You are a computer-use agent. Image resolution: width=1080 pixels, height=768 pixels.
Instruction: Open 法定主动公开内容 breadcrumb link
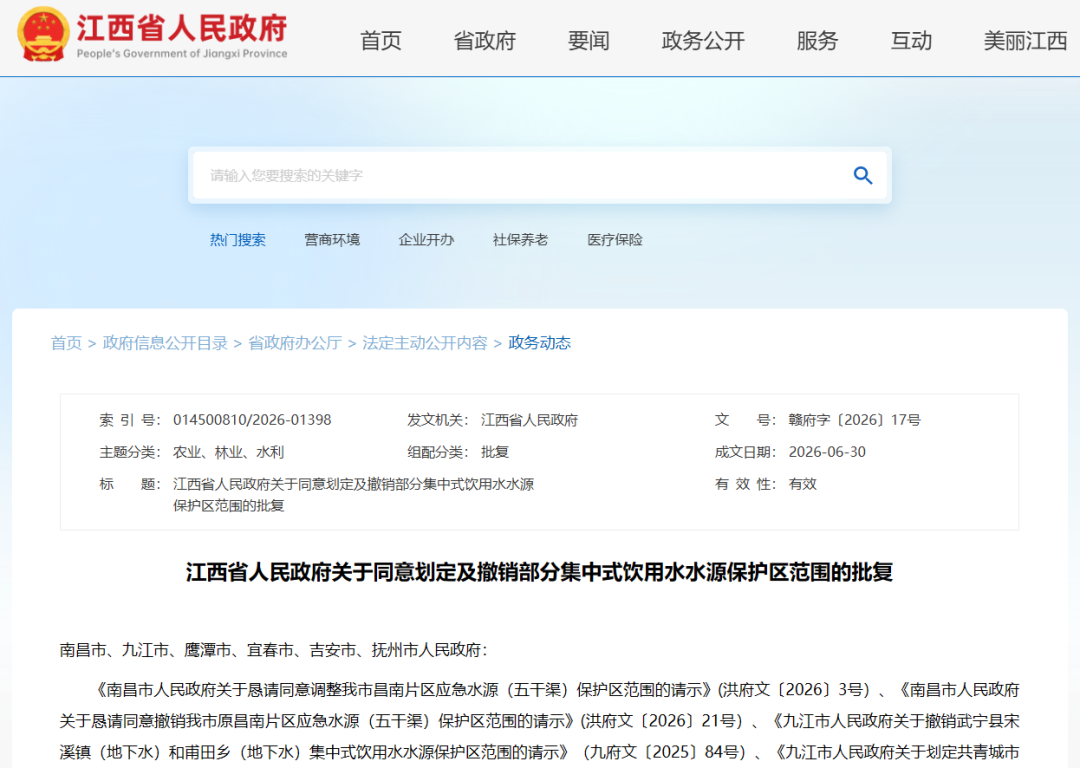[x=425, y=343]
